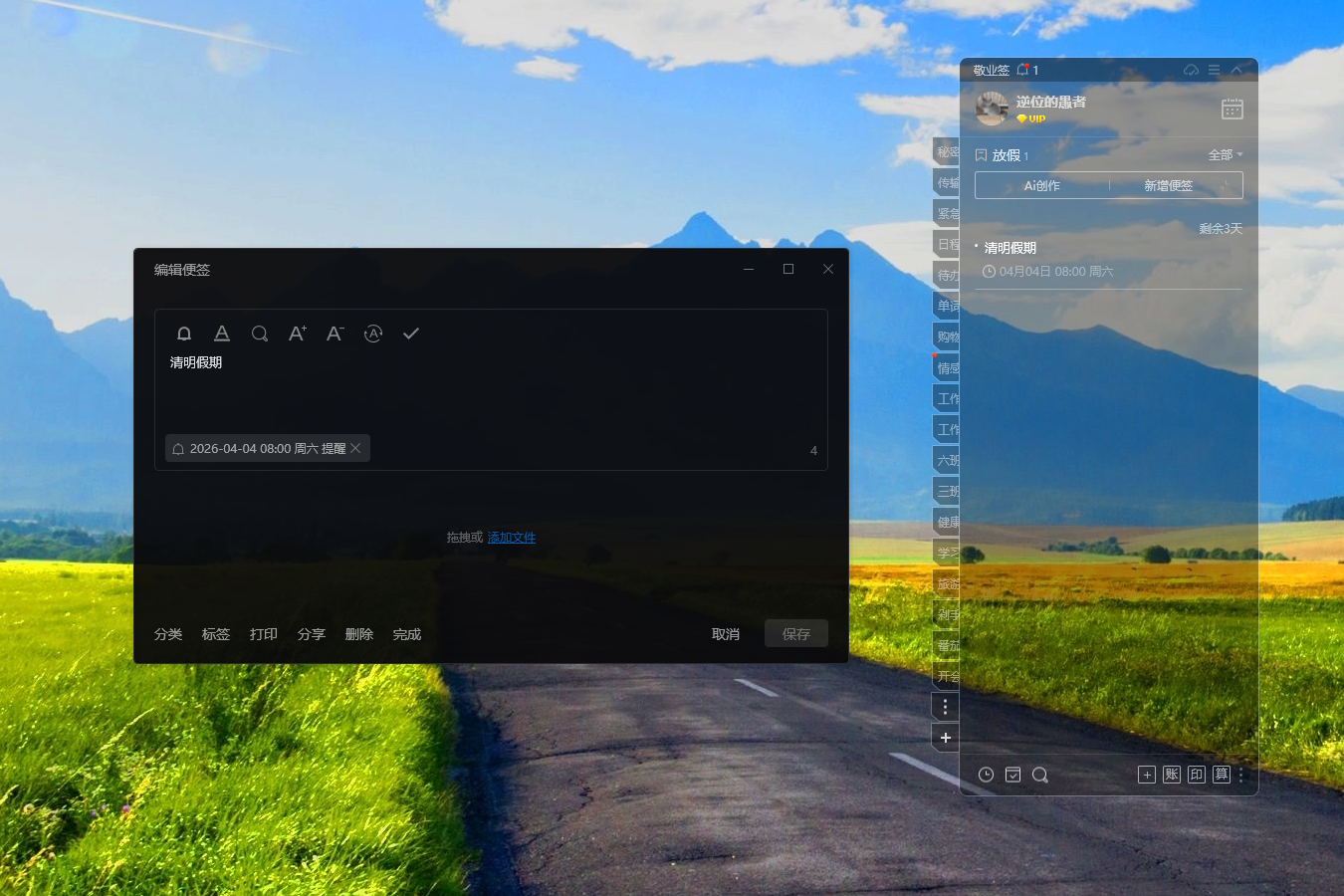The width and height of the screenshot is (1344, 896).
Task: Toggle the completed-notes checklist icon at panel bottom
Action: 1012,775
